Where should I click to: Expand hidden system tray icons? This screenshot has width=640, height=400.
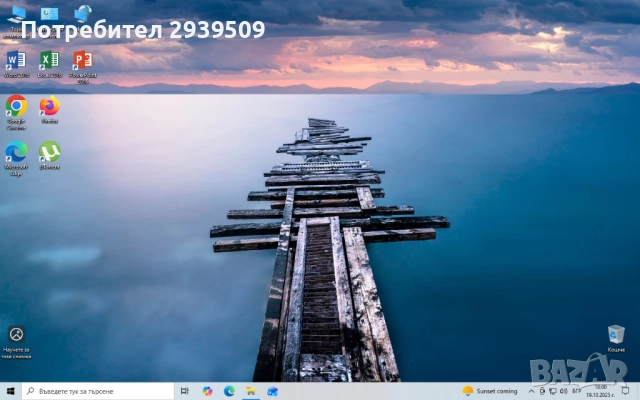(531, 391)
